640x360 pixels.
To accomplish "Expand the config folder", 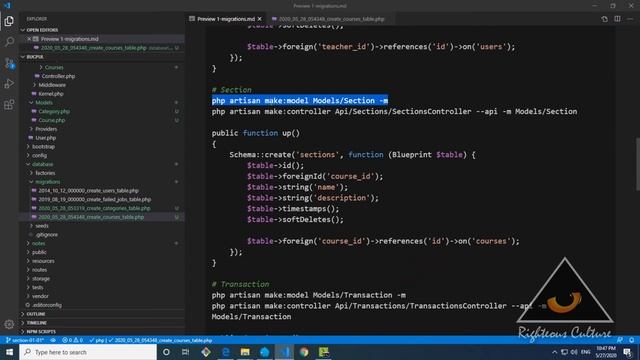I will pyautogui.click(x=39, y=156).
